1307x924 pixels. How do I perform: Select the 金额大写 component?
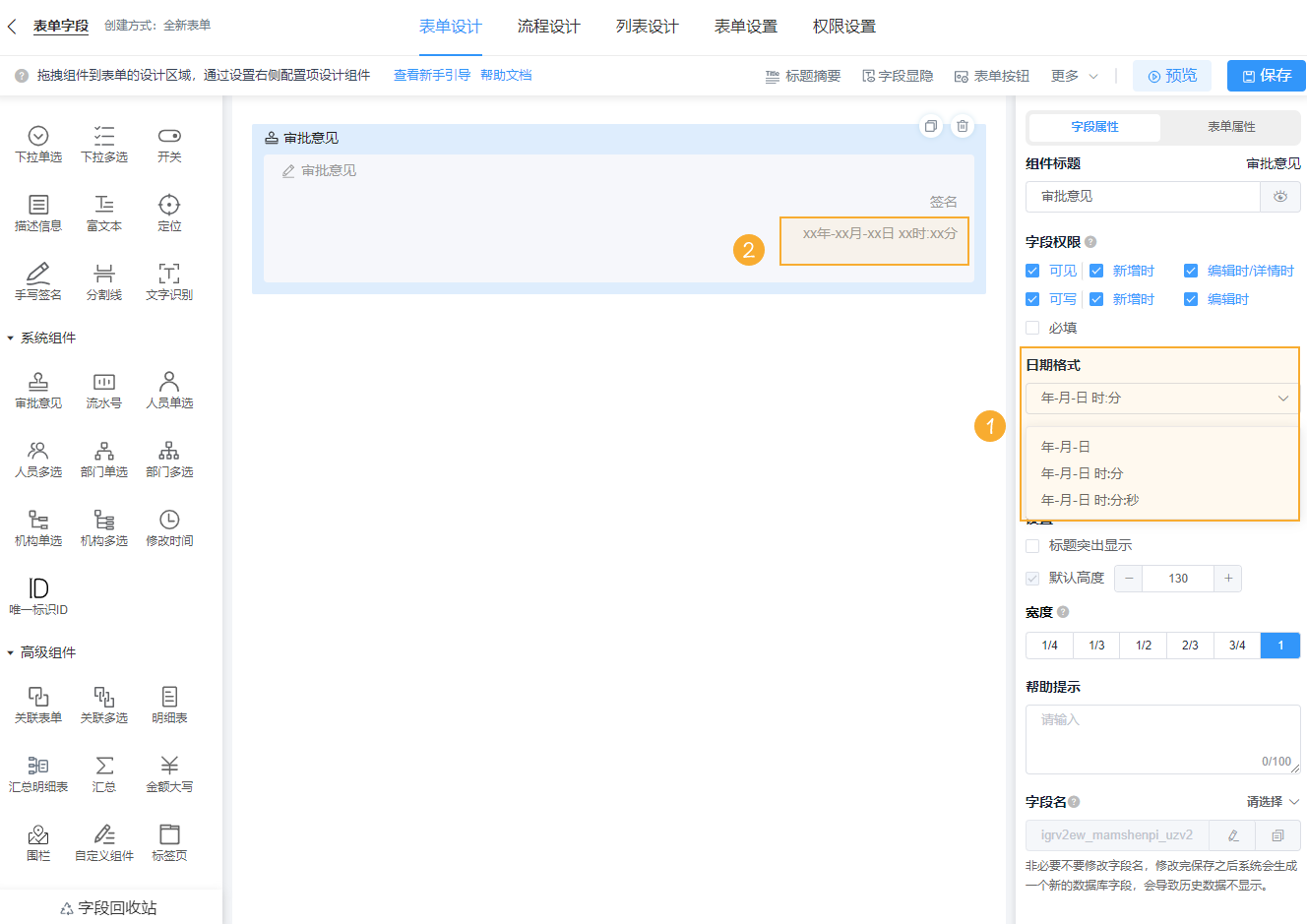168,772
